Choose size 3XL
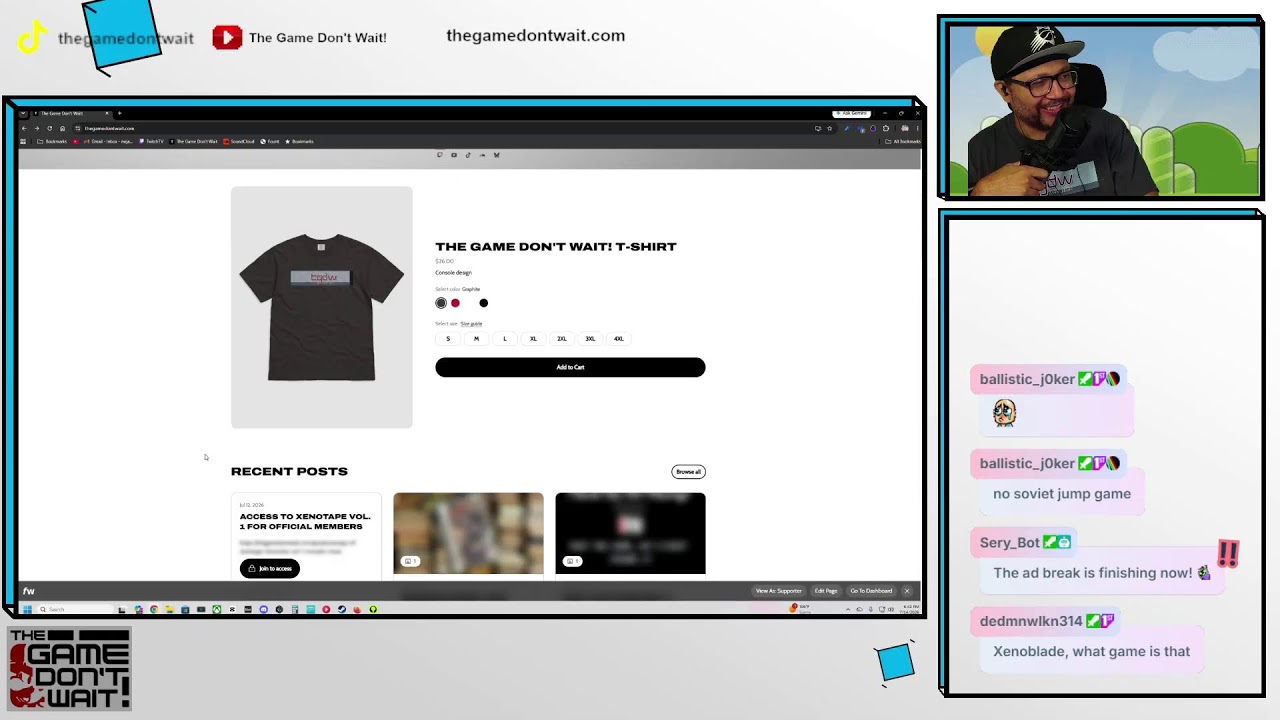The height and width of the screenshot is (720, 1280). tap(590, 339)
